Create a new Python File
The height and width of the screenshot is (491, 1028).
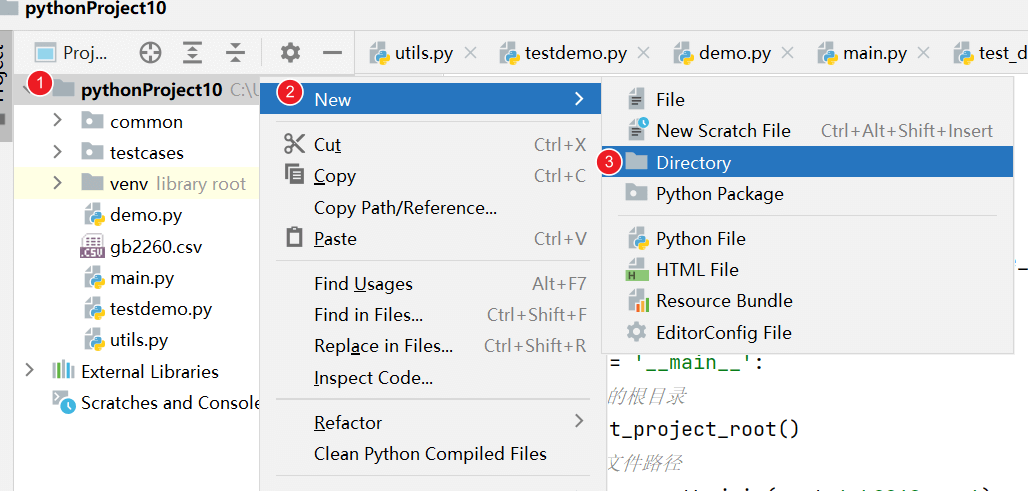(700, 239)
